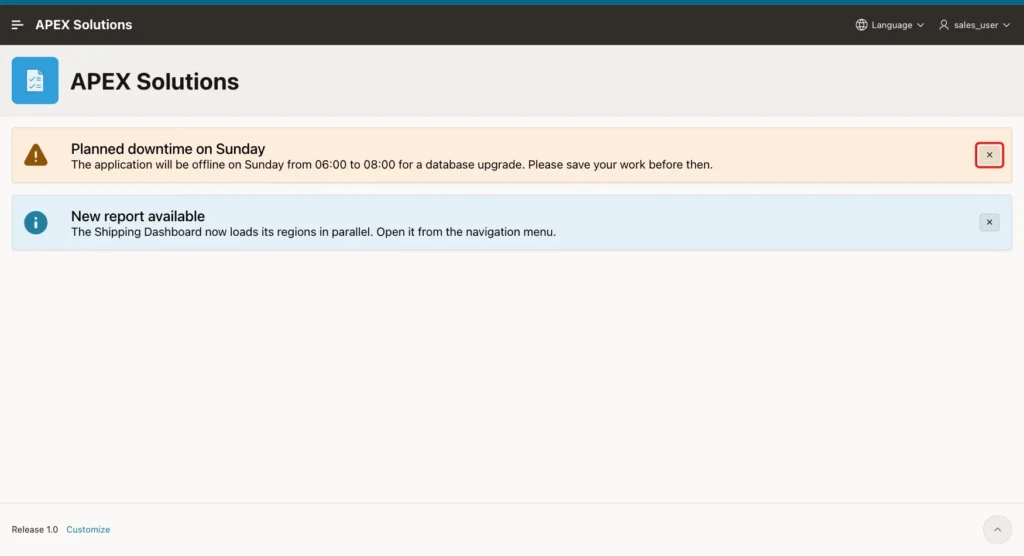Screen dimensions: 1024x556
Task: Click the blue info circle icon
Action: (36, 222)
